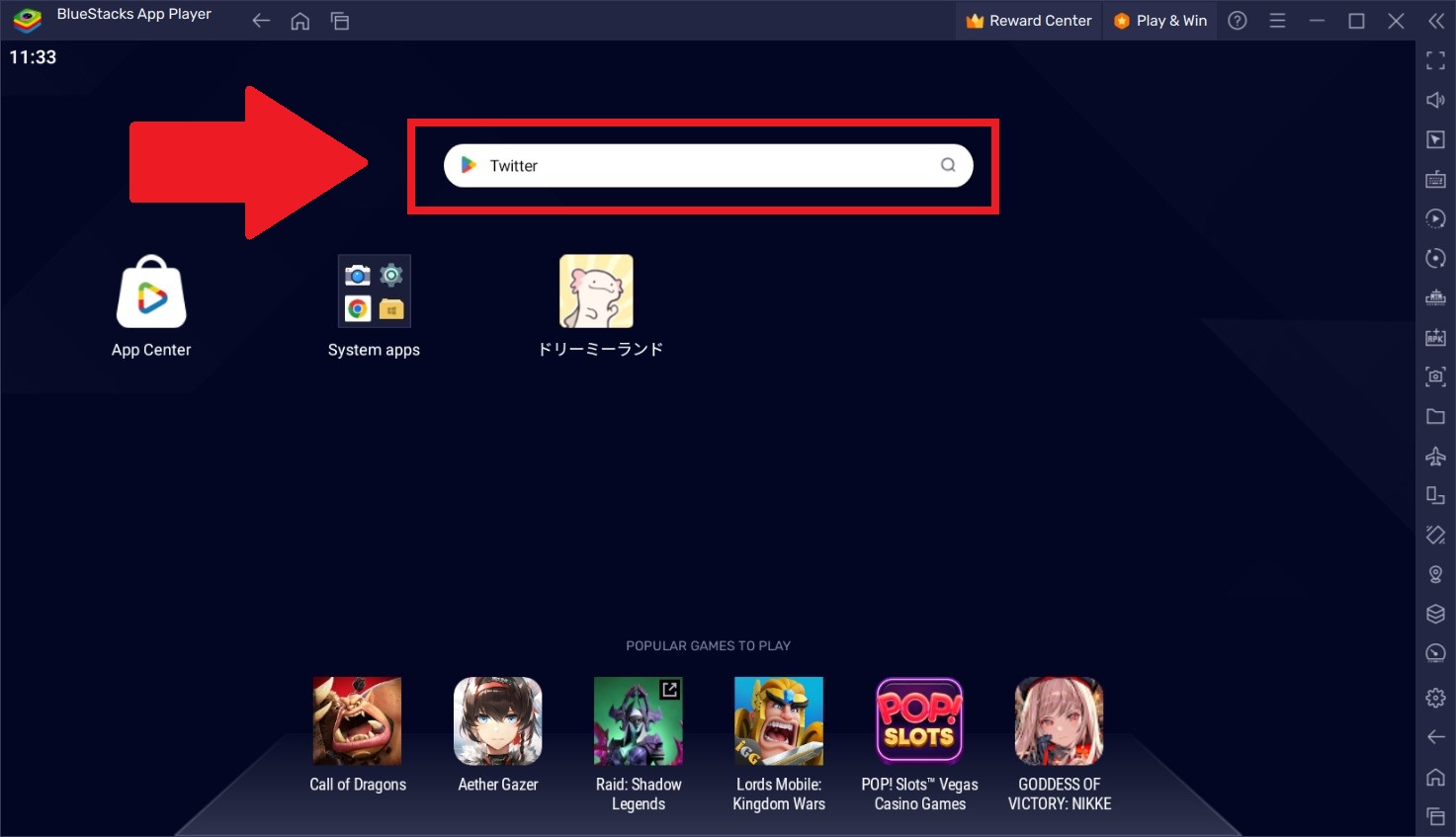Click the airplane icon in the sidebar

[x=1436, y=456]
